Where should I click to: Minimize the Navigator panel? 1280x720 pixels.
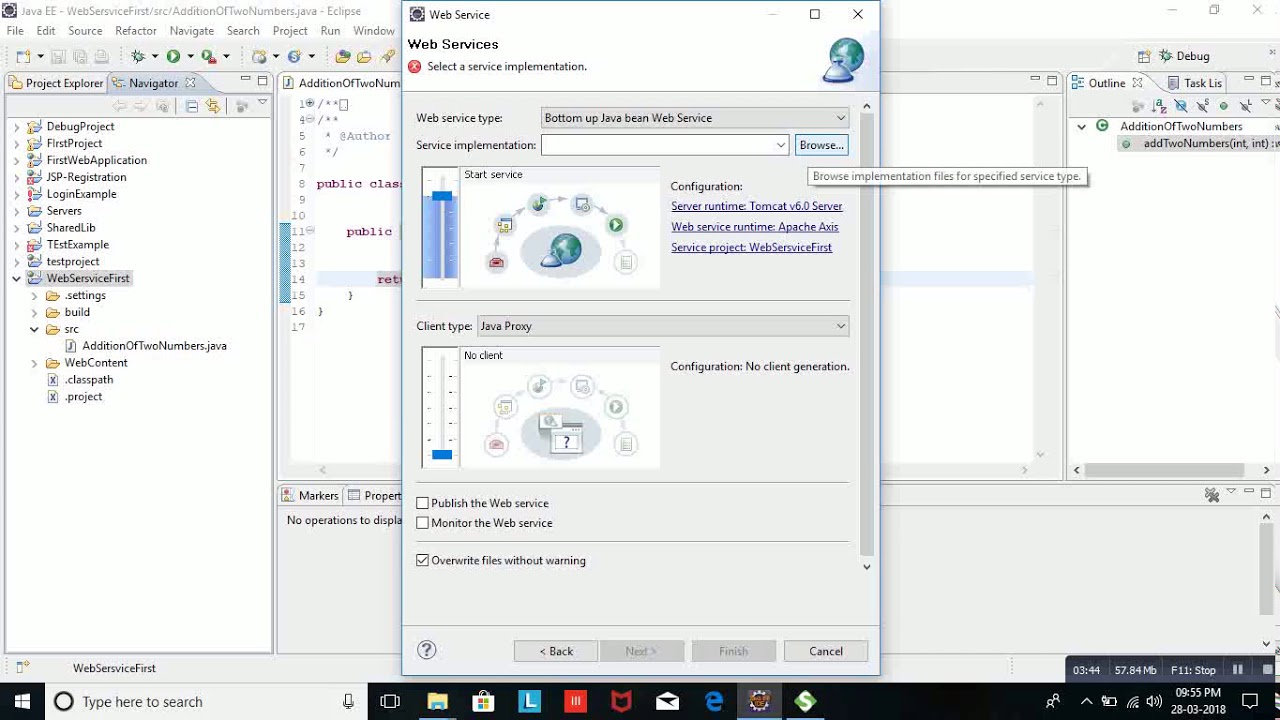tap(245, 81)
